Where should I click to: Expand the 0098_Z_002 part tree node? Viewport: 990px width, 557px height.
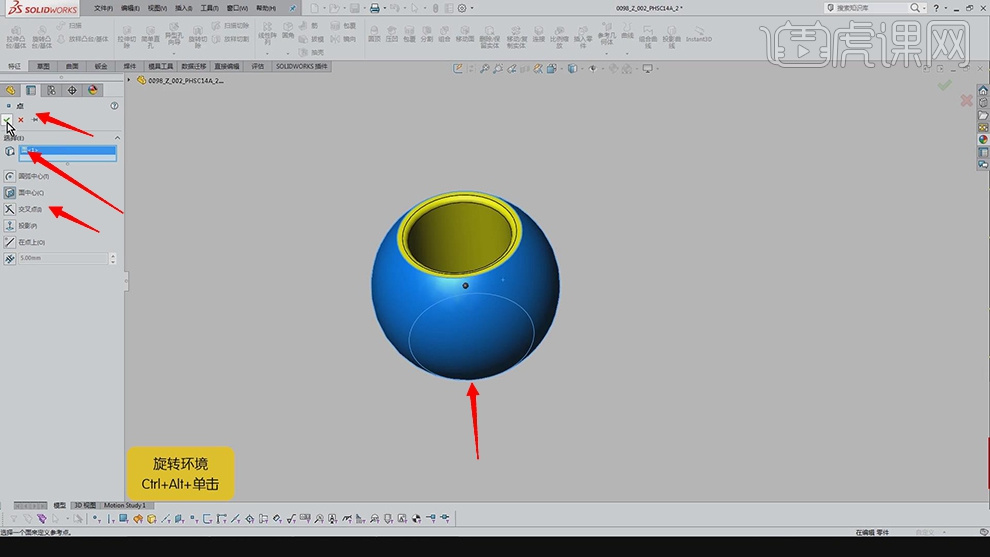point(130,80)
